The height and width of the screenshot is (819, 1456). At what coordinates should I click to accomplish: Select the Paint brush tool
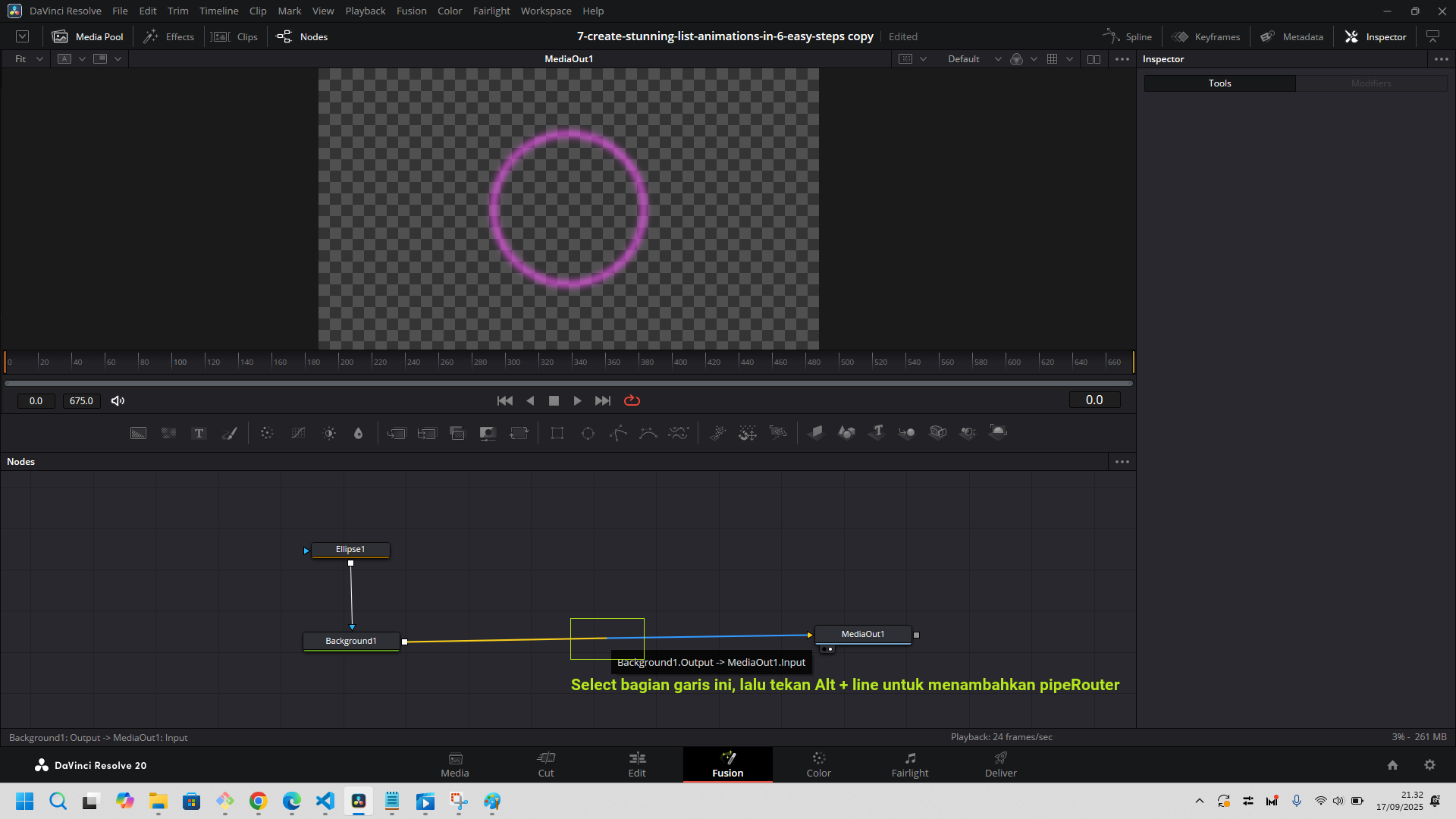(x=229, y=433)
